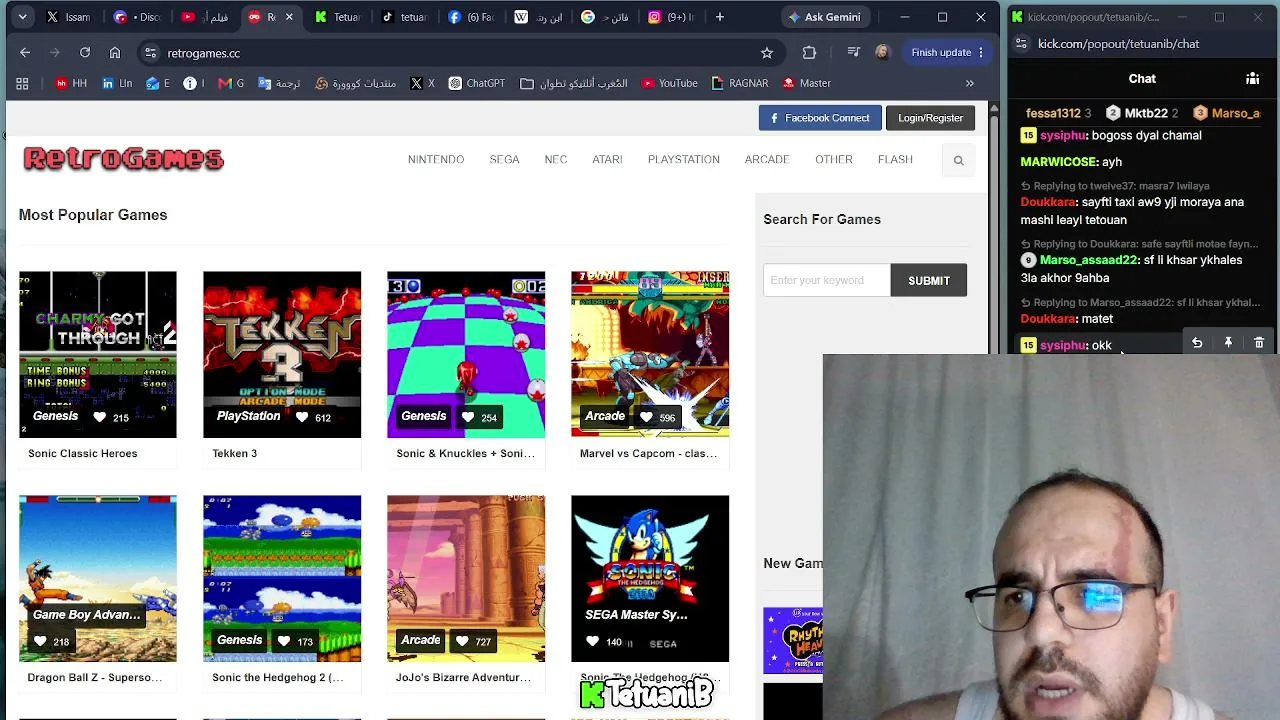This screenshot has width=1280, height=720.
Task: Switch to the Wikipedia tab
Action: [540, 17]
